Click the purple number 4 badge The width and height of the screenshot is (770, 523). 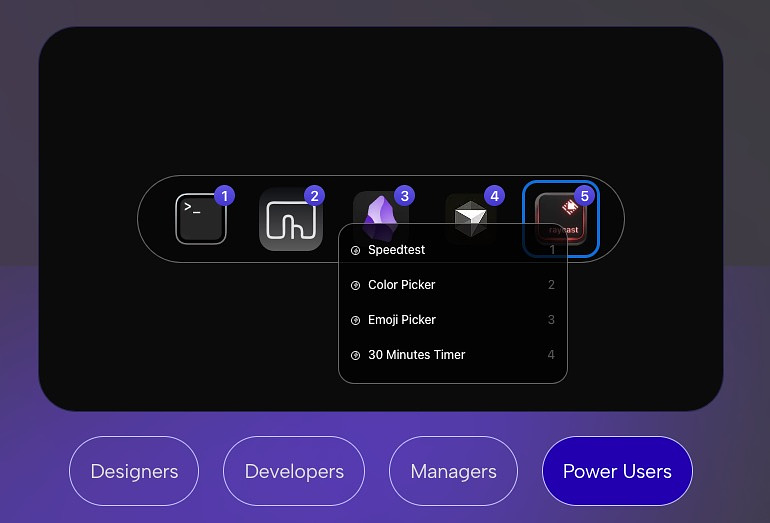pyautogui.click(x=495, y=196)
